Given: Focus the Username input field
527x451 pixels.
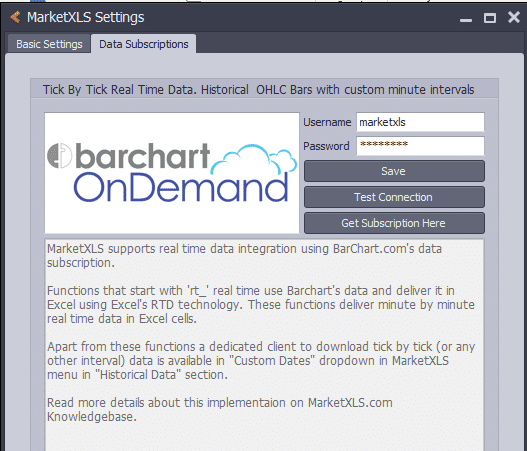Looking at the screenshot, I should pos(420,122).
